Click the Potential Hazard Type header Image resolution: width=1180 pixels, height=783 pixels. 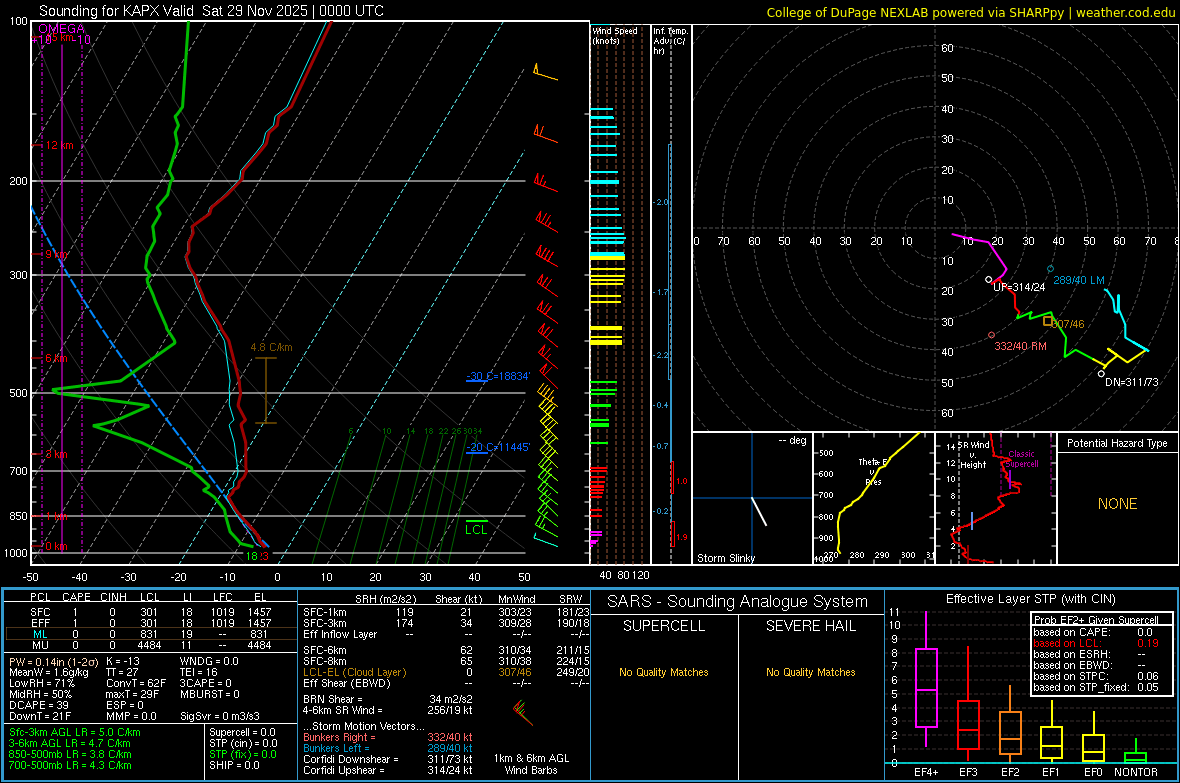click(1117, 443)
